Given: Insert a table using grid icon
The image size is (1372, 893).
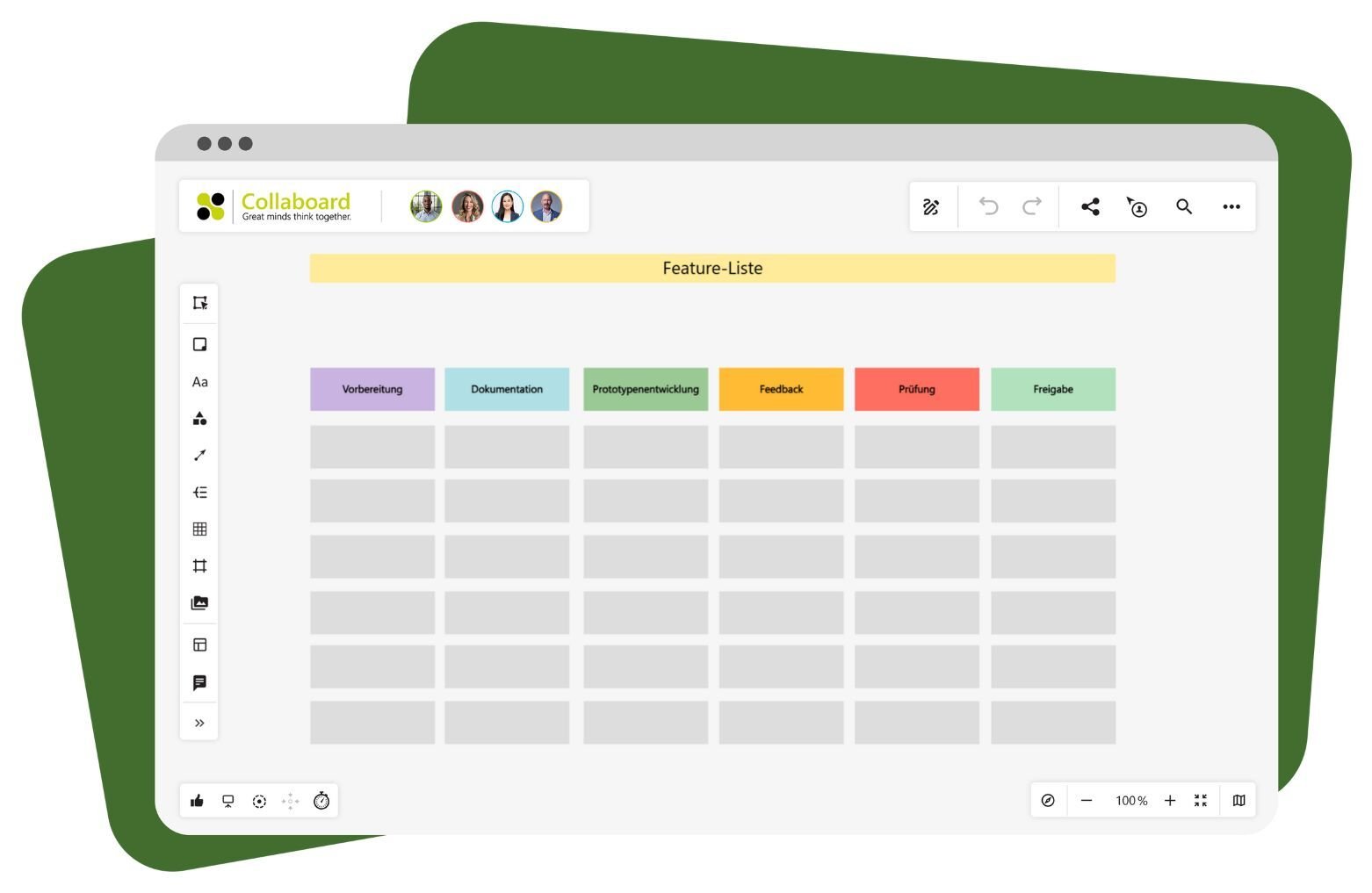Looking at the screenshot, I should coord(199,529).
